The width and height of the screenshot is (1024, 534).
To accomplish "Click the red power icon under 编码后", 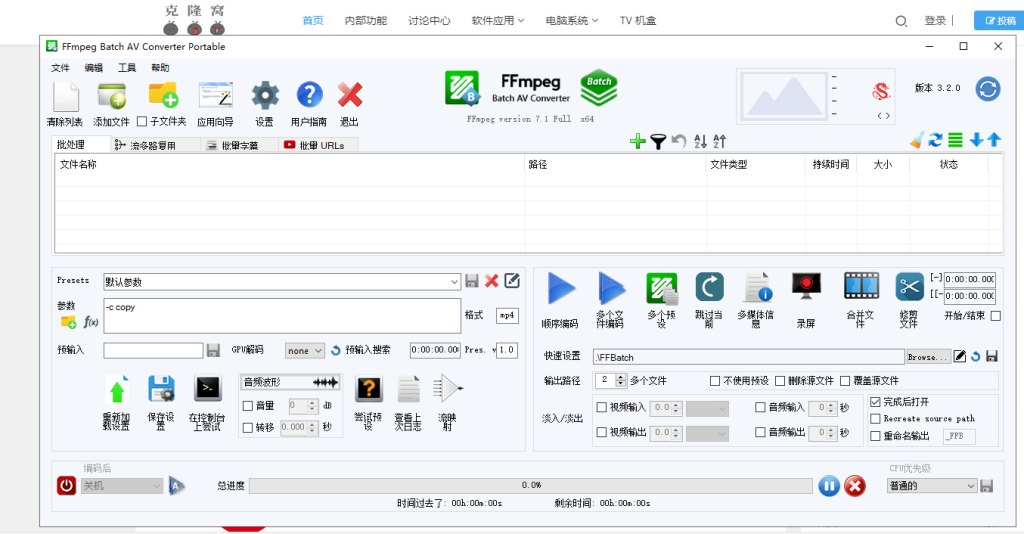I will 67,486.
